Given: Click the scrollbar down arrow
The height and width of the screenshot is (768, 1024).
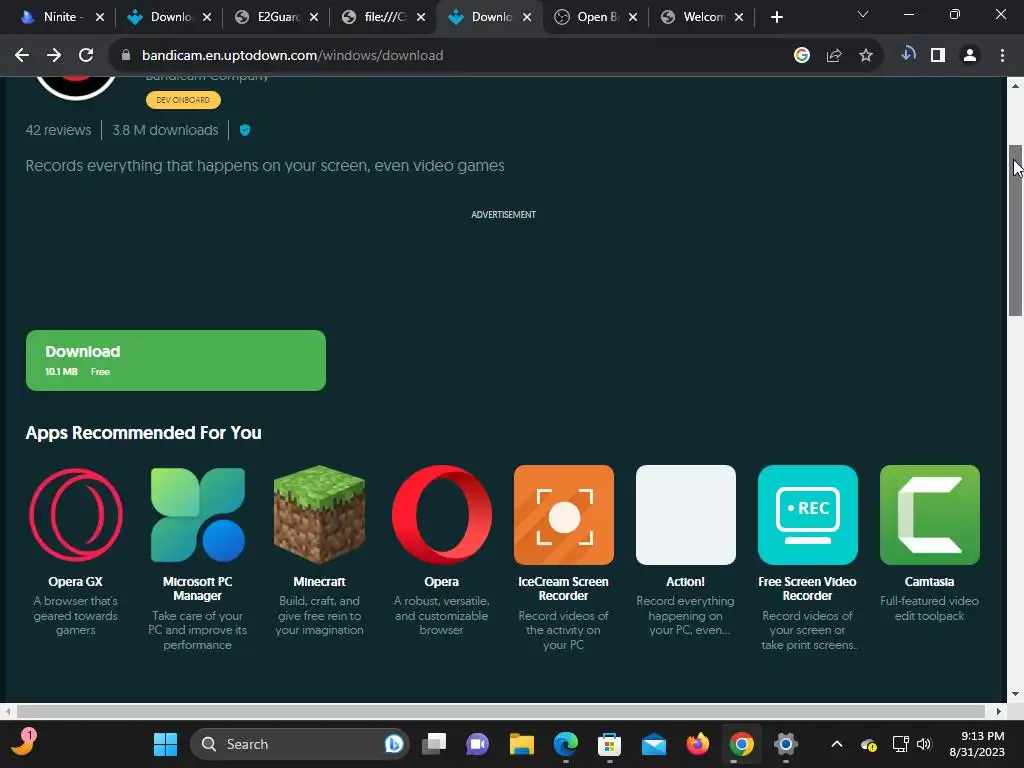Looking at the screenshot, I should [x=1016, y=694].
